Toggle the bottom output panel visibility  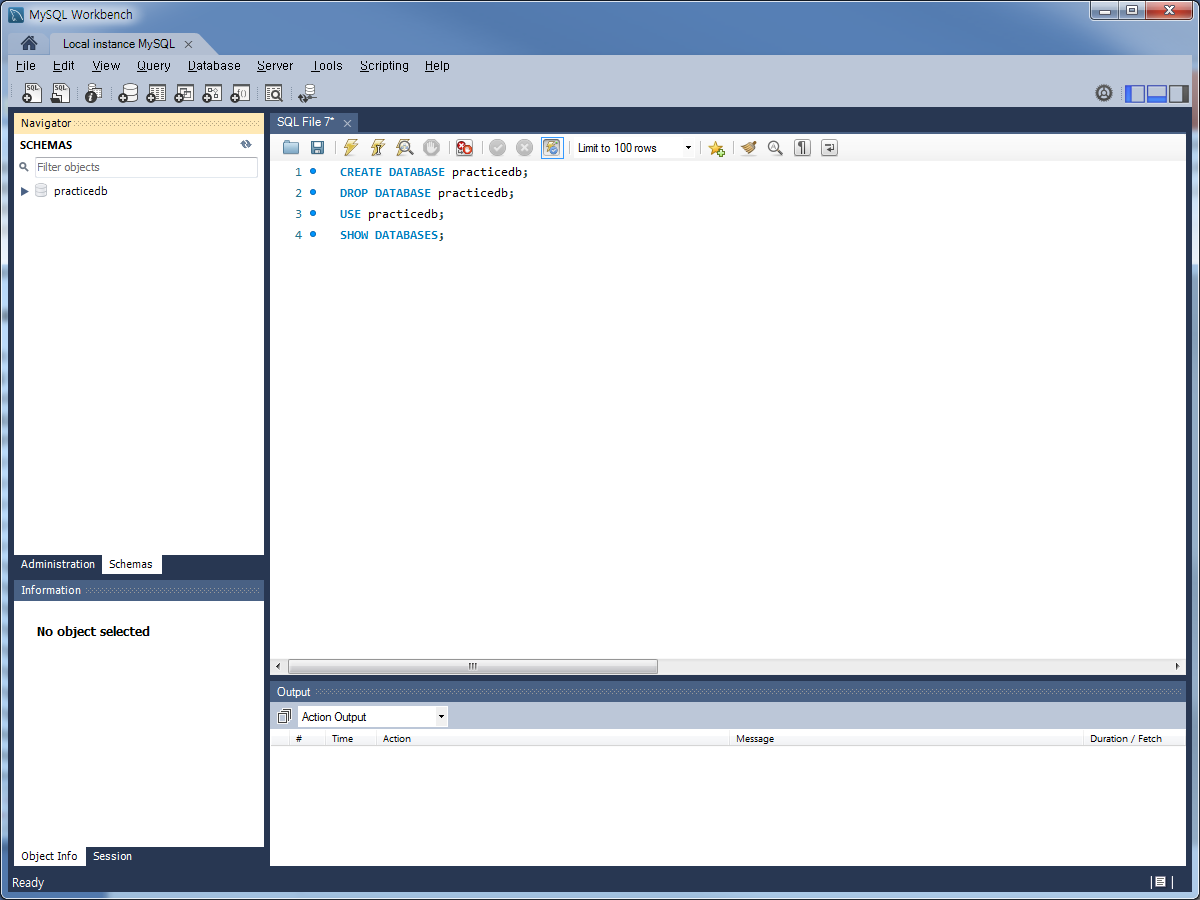click(1157, 94)
